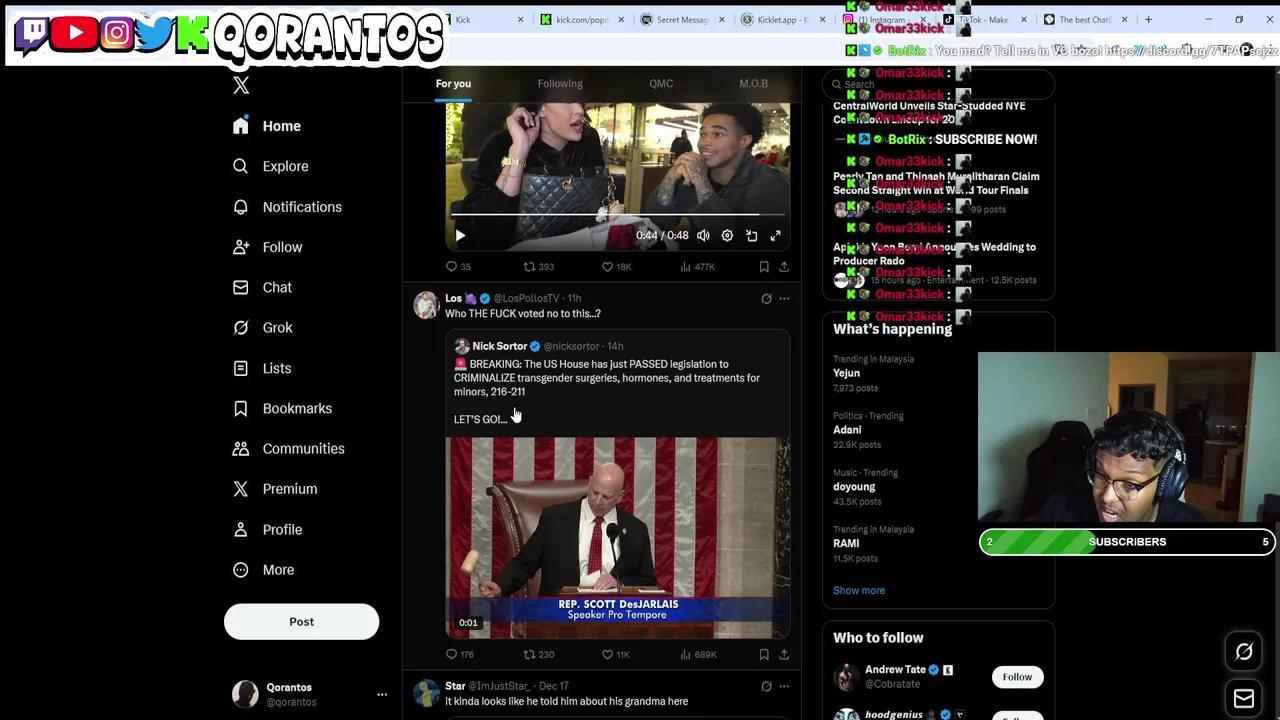Open Los profile avatar
The image size is (1280, 720).
pyautogui.click(x=426, y=306)
